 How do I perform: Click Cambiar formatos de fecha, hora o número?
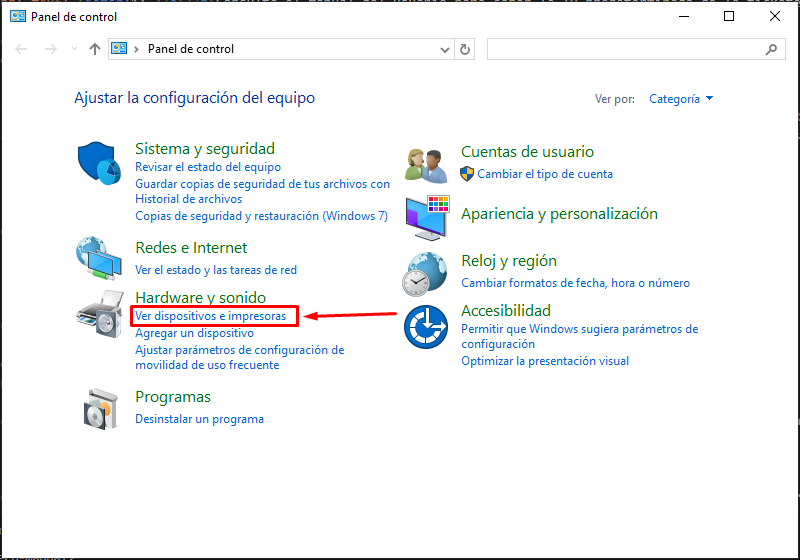[x=576, y=283]
